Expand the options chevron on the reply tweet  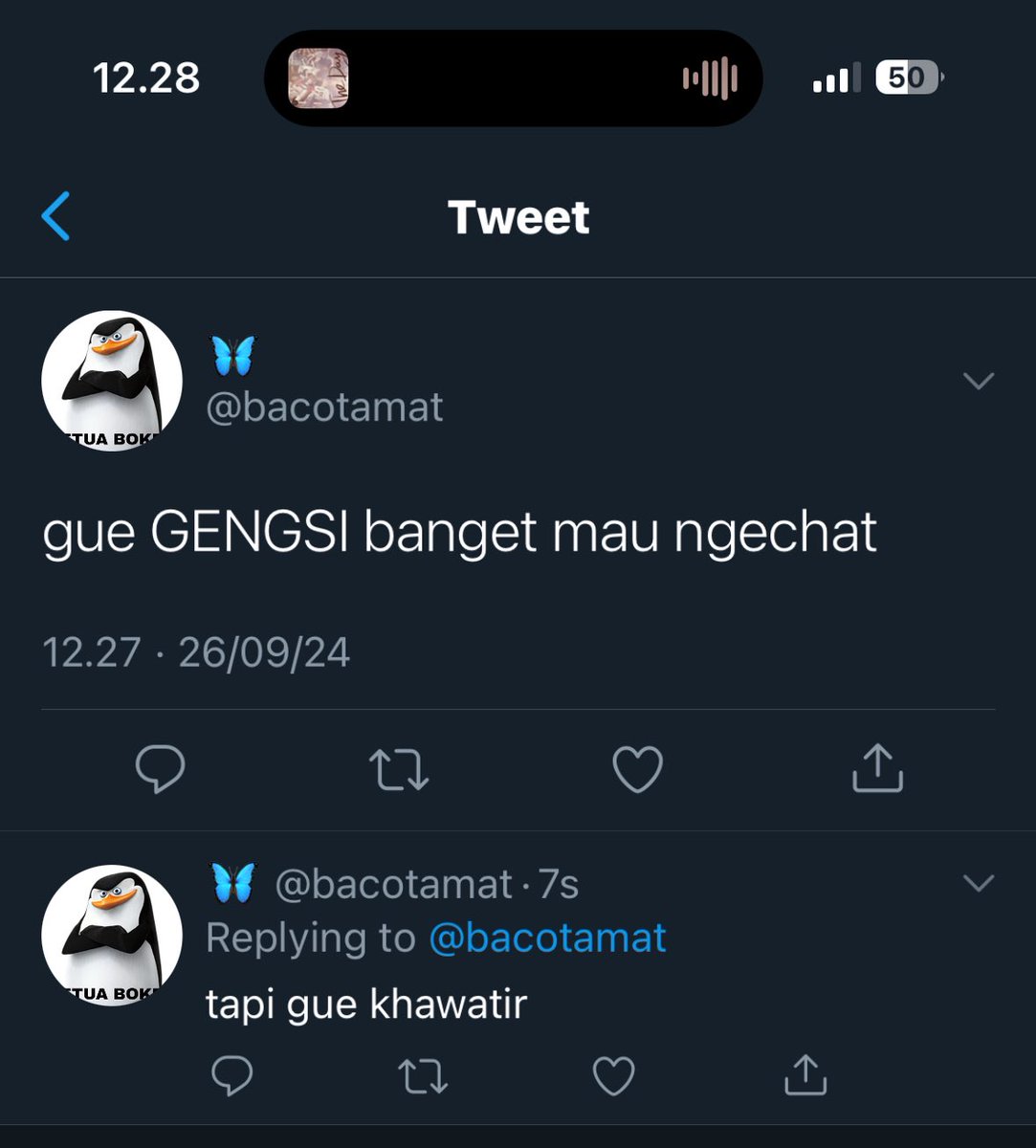tap(979, 882)
